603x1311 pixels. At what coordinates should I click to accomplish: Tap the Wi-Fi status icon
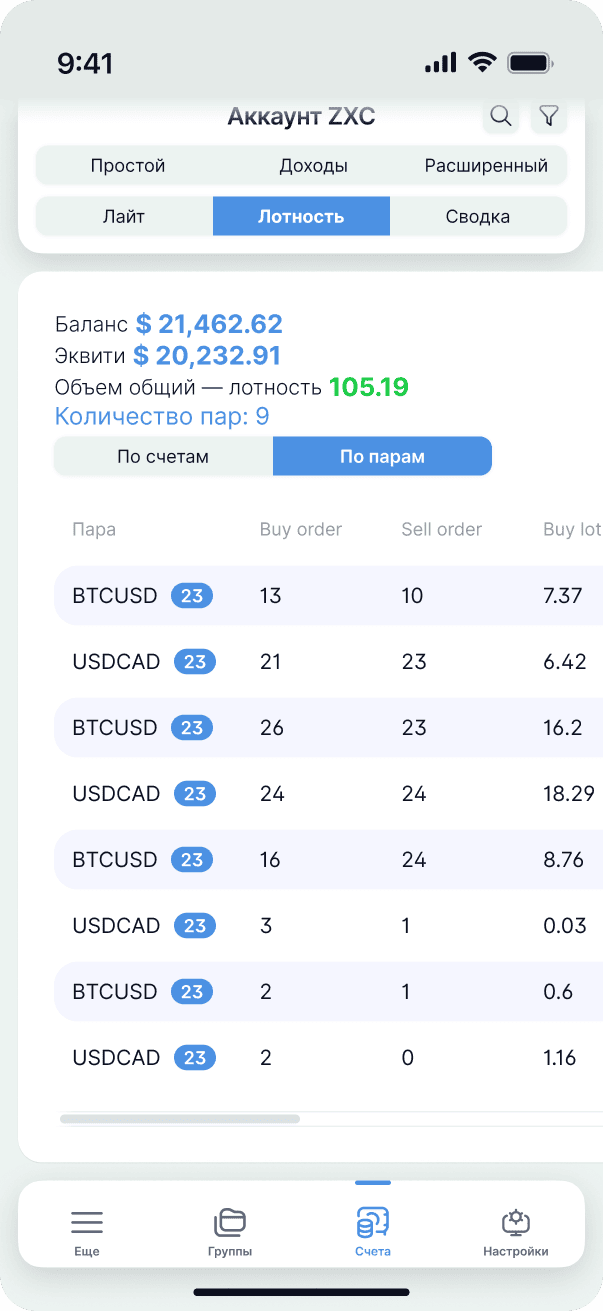point(482,63)
